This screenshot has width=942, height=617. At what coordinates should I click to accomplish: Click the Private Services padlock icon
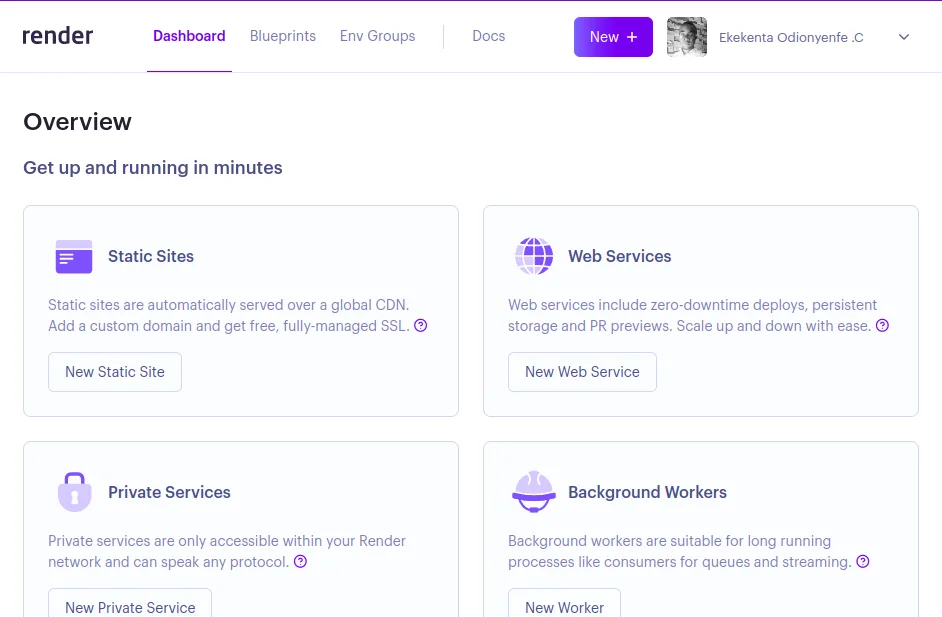coord(74,492)
